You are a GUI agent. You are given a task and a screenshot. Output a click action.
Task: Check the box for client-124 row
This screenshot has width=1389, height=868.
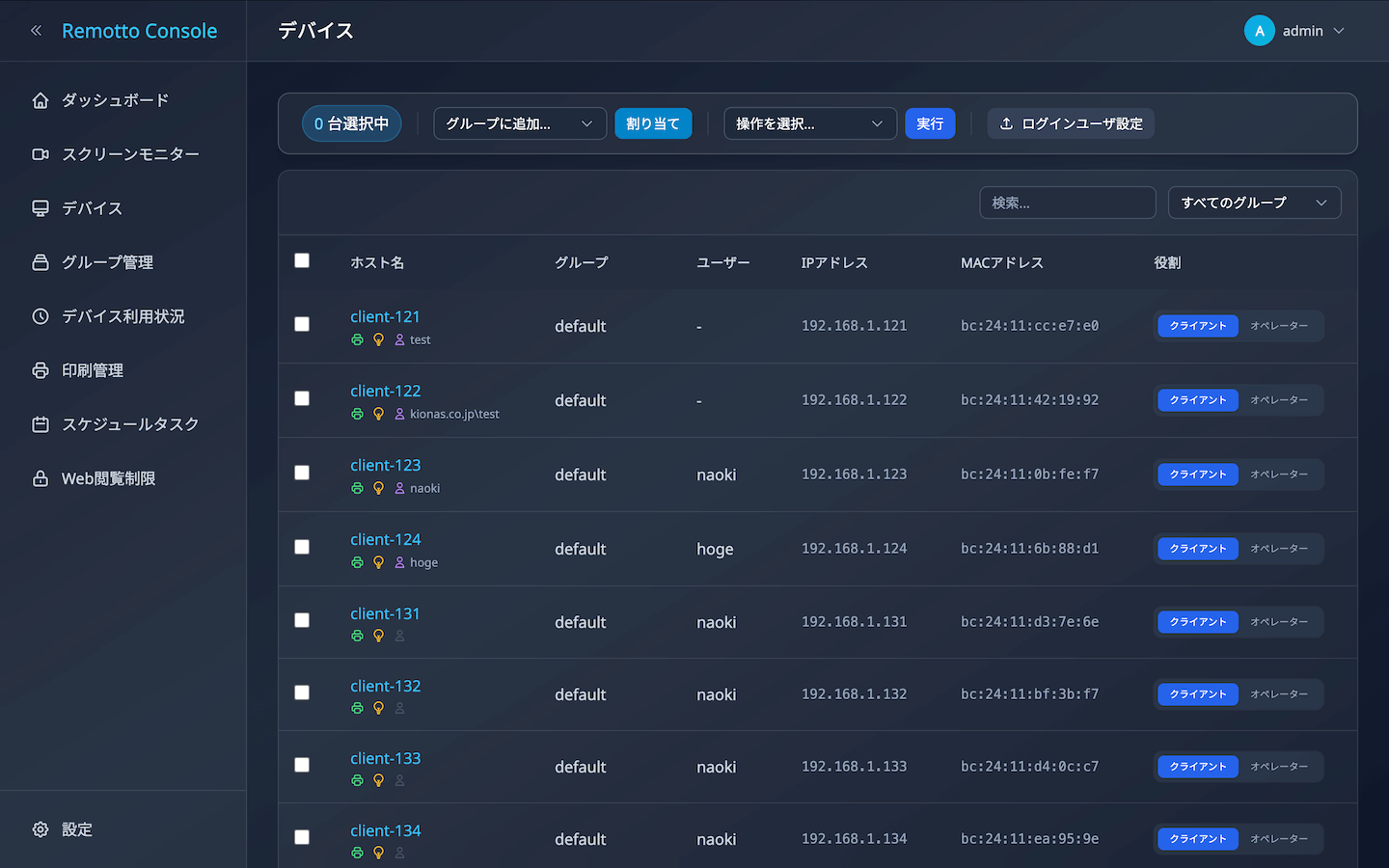302,547
